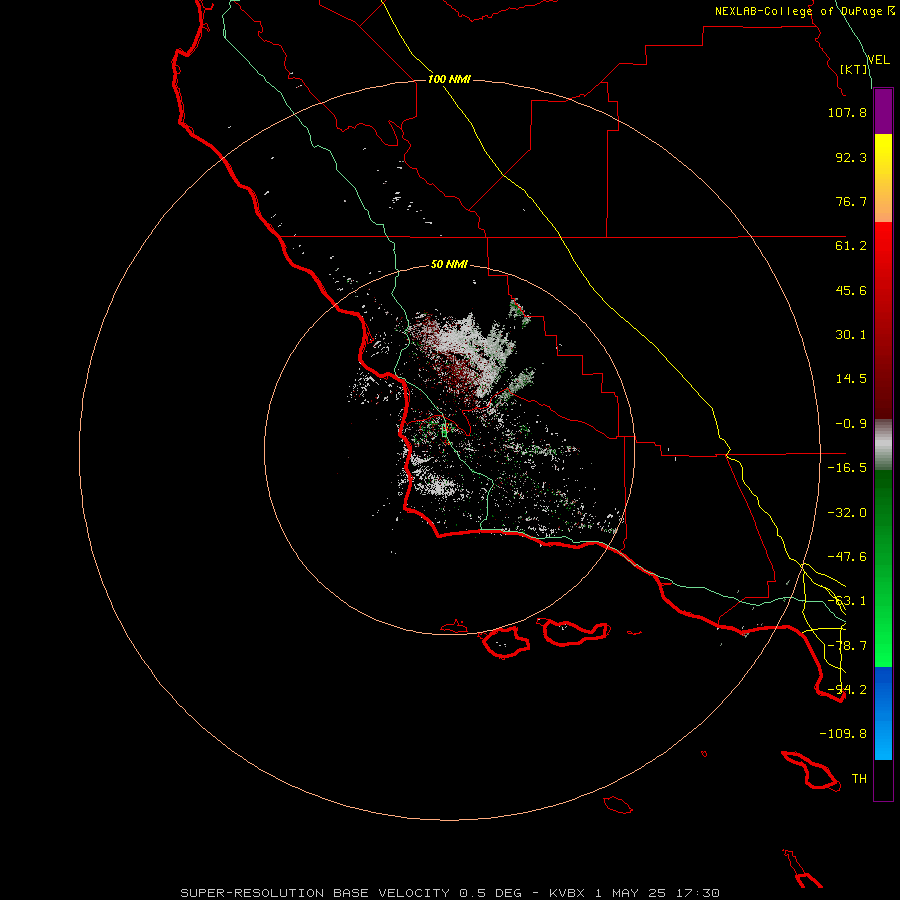Click the -109.8 scale value
The width and height of the screenshot is (900, 900).
click(x=843, y=734)
